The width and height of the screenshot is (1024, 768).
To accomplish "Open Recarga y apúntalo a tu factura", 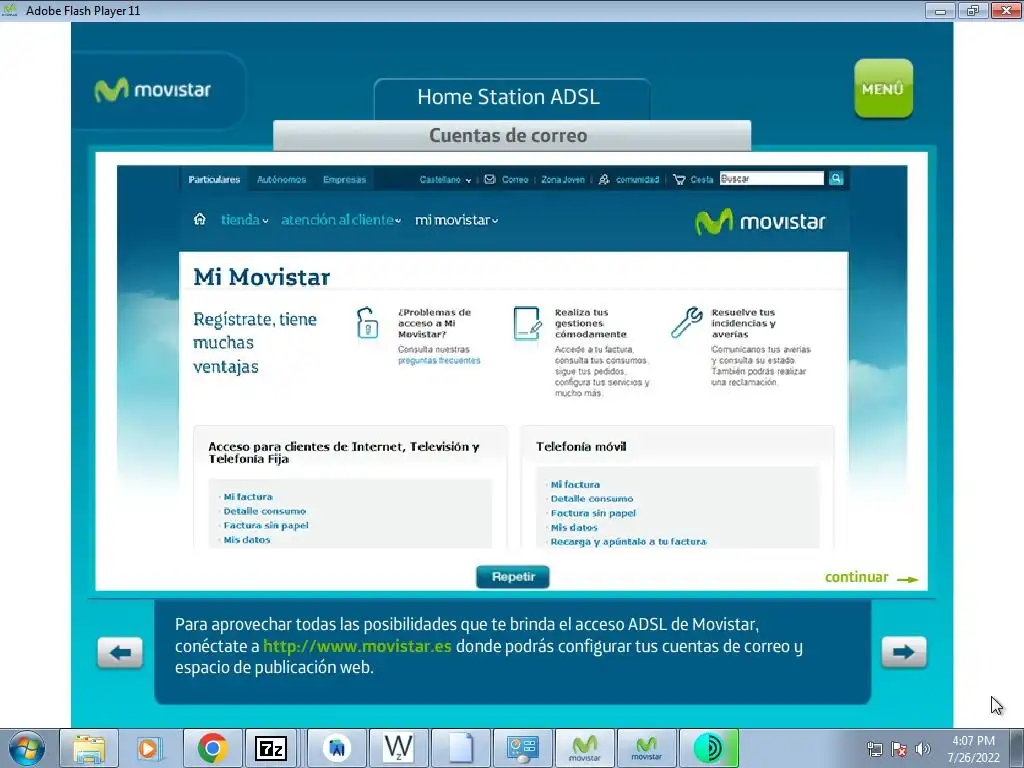I will (628, 542).
